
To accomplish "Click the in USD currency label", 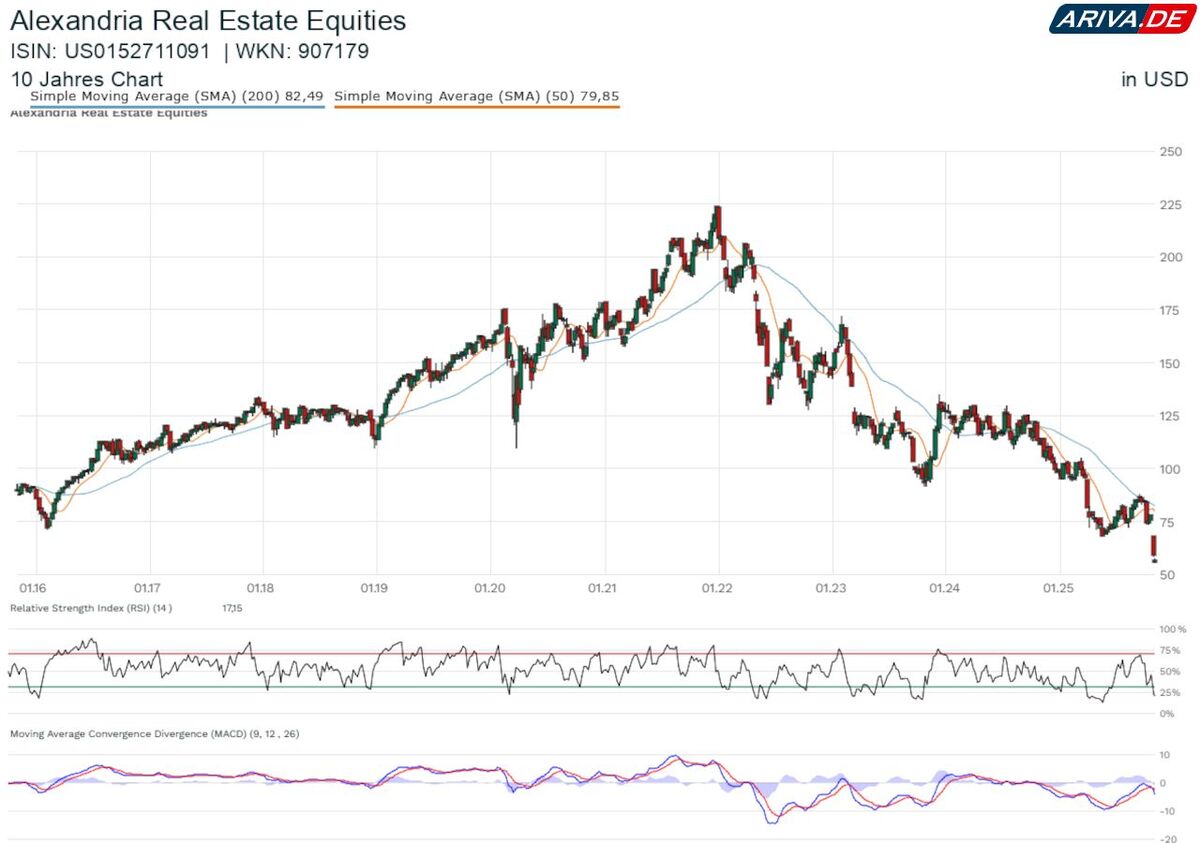I will pyautogui.click(x=1154, y=79).
